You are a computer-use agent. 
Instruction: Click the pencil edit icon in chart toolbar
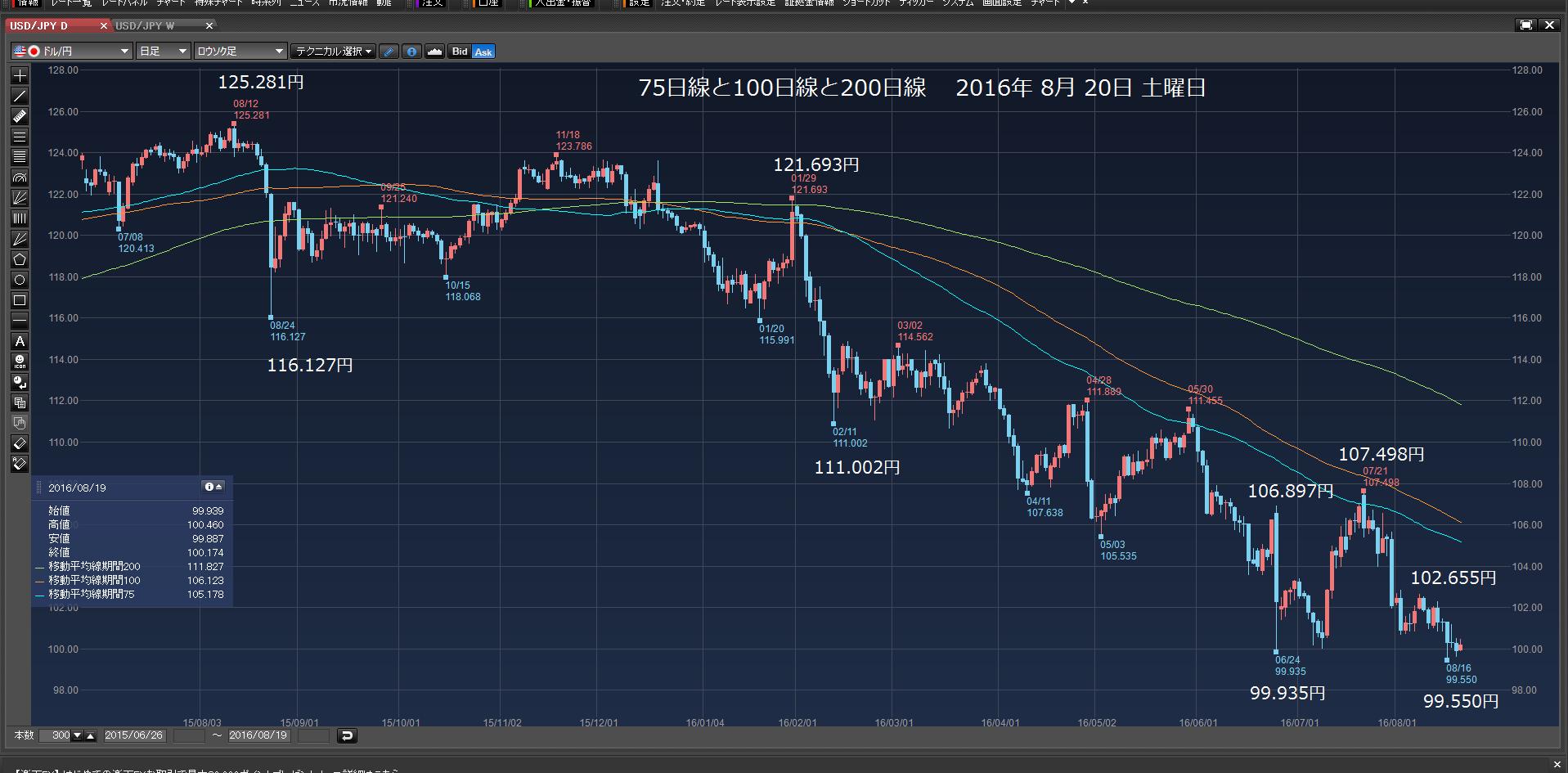coord(389,52)
